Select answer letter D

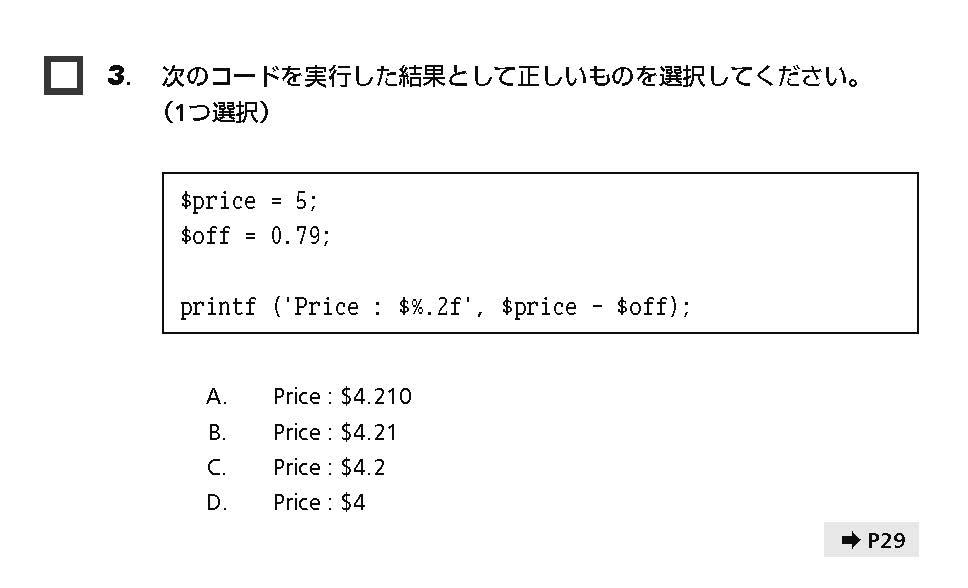coord(217,503)
